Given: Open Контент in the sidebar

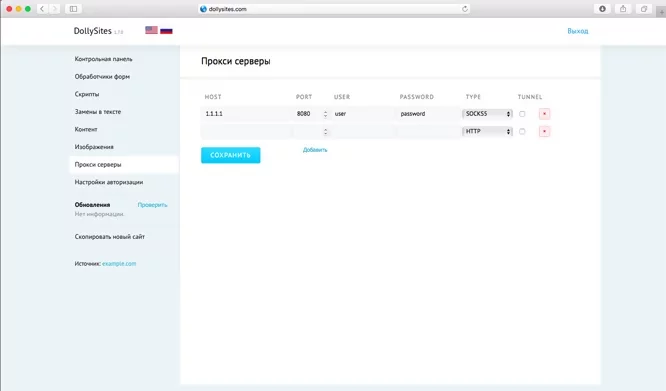Looking at the screenshot, I should click(86, 129).
